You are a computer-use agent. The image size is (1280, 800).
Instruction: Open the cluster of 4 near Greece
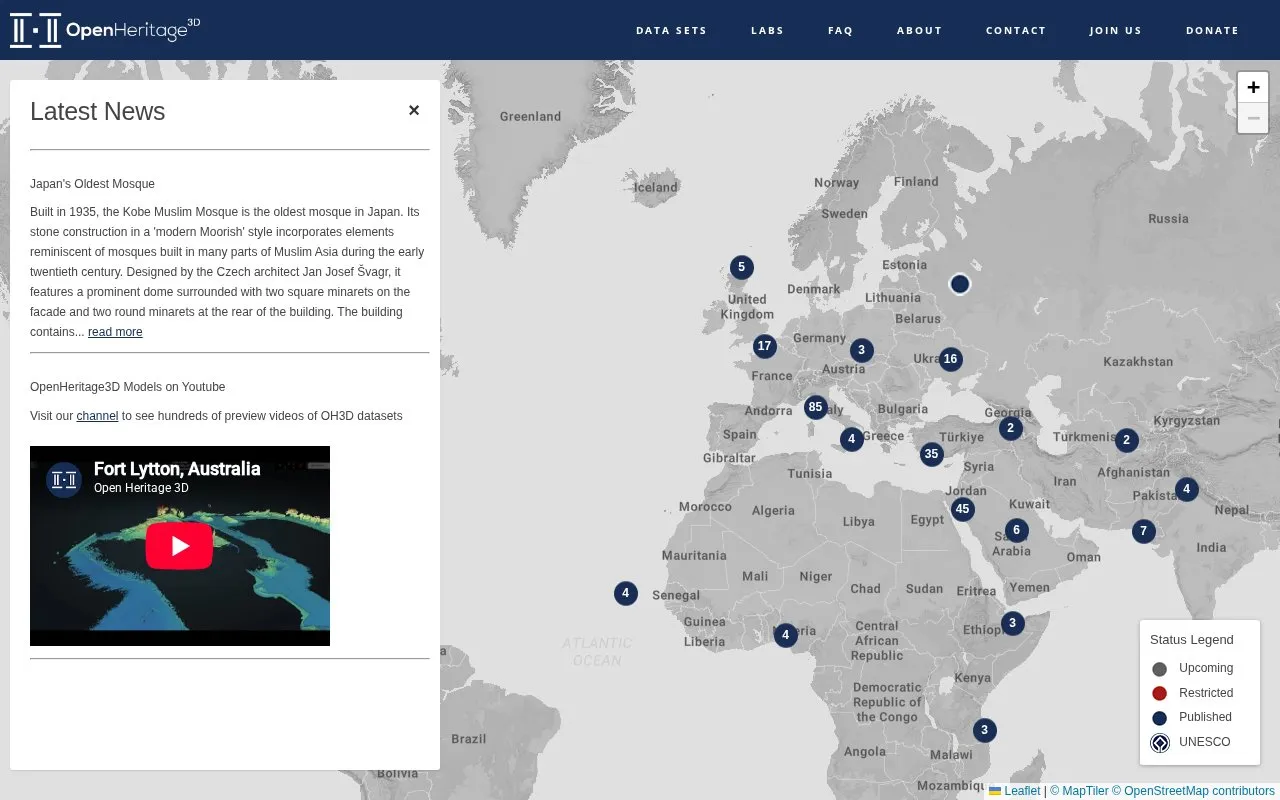851,439
